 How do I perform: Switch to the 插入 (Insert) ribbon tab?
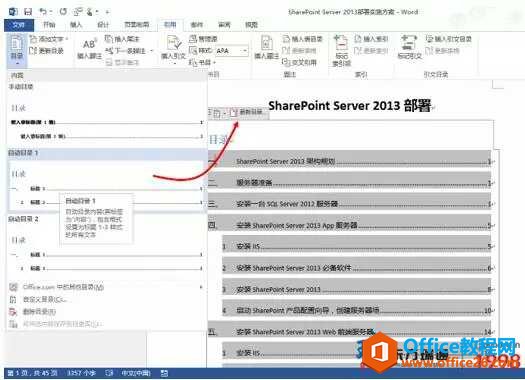pyautogui.click(x=76, y=25)
